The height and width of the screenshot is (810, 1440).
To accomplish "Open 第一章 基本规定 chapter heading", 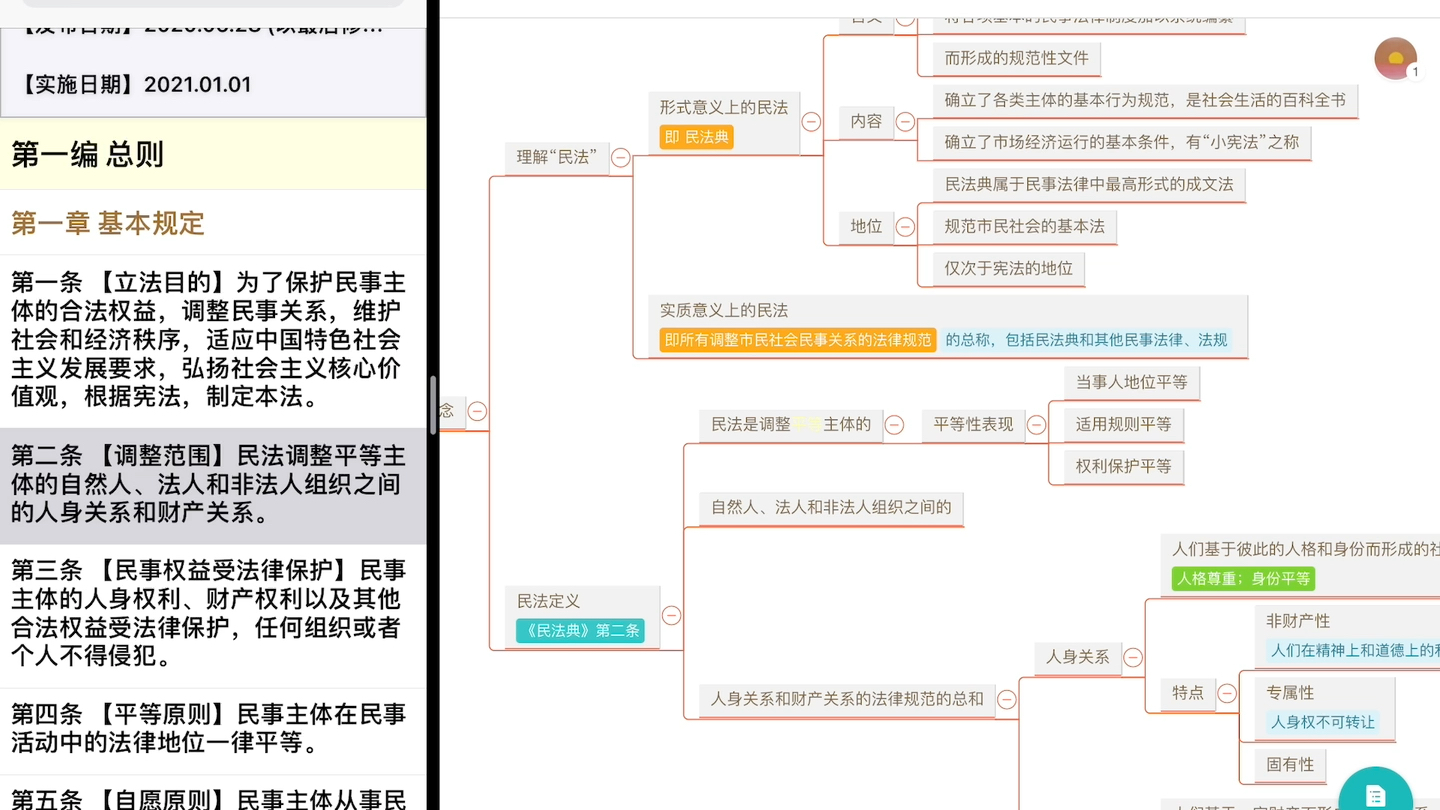I will tap(213, 223).
